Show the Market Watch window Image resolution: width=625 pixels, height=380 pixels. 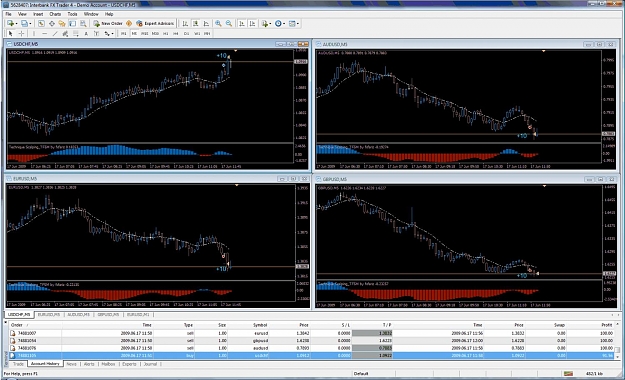pyautogui.click(x=41, y=24)
